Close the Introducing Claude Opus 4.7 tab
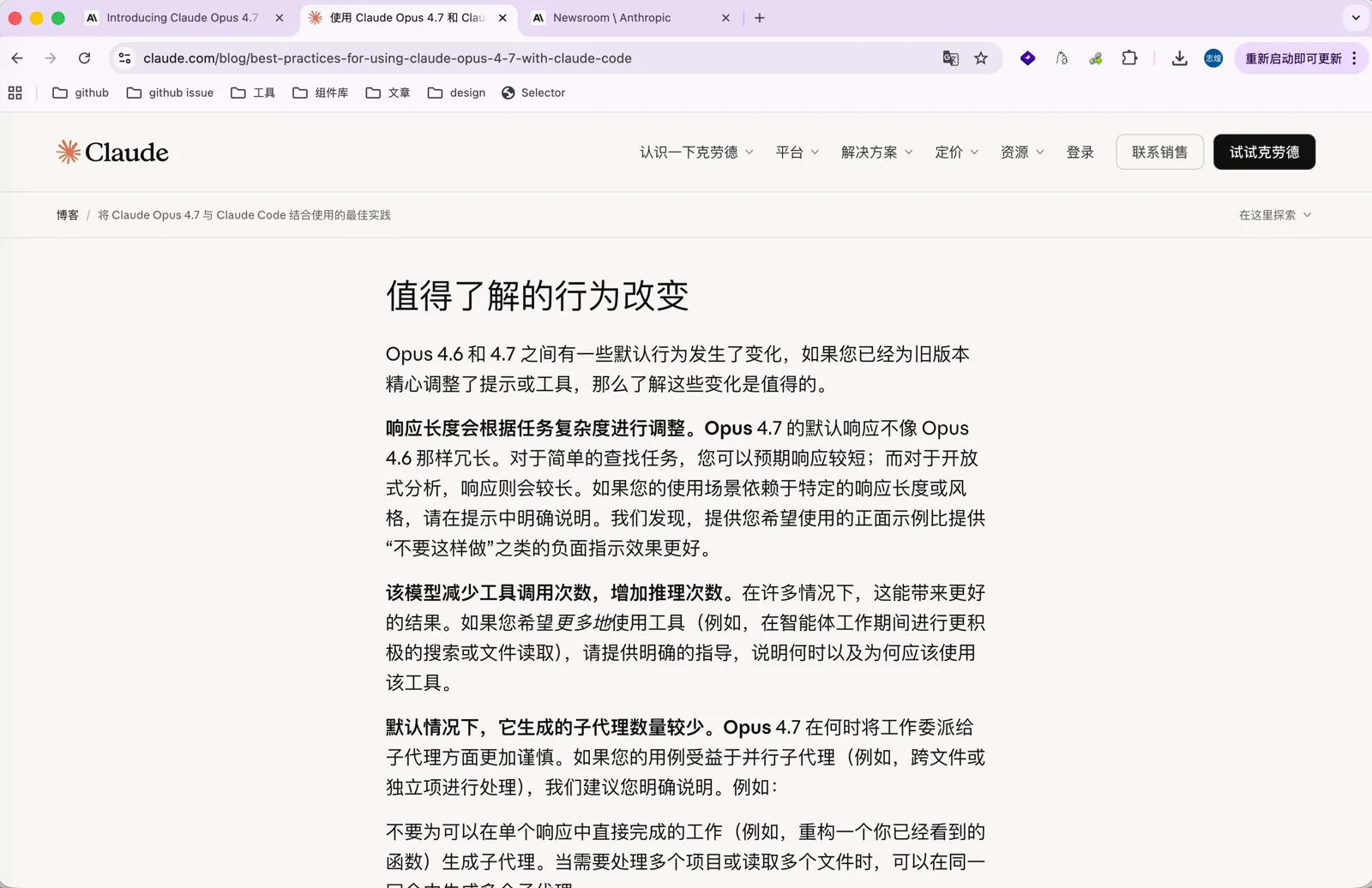 click(280, 18)
